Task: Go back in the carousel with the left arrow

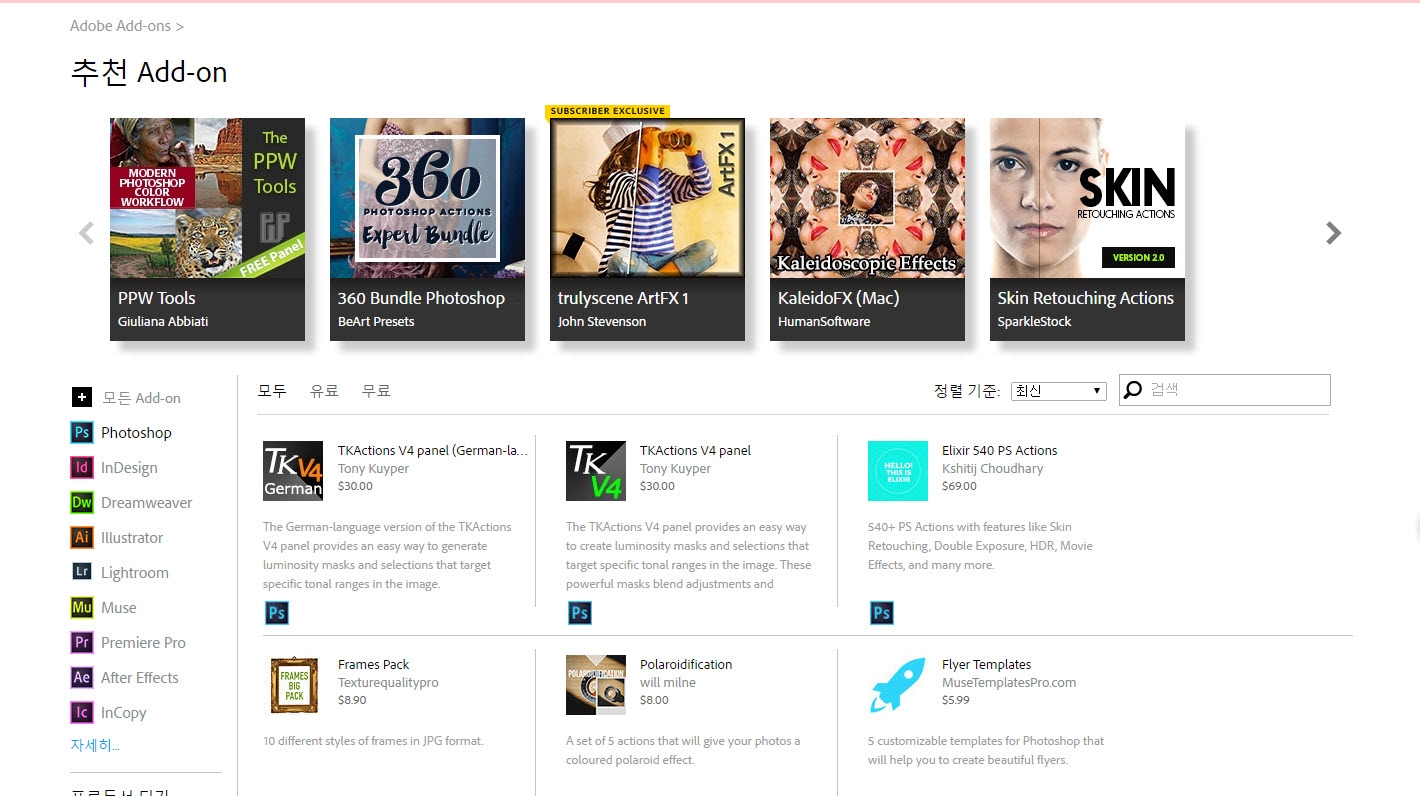Action: click(86, 232)
